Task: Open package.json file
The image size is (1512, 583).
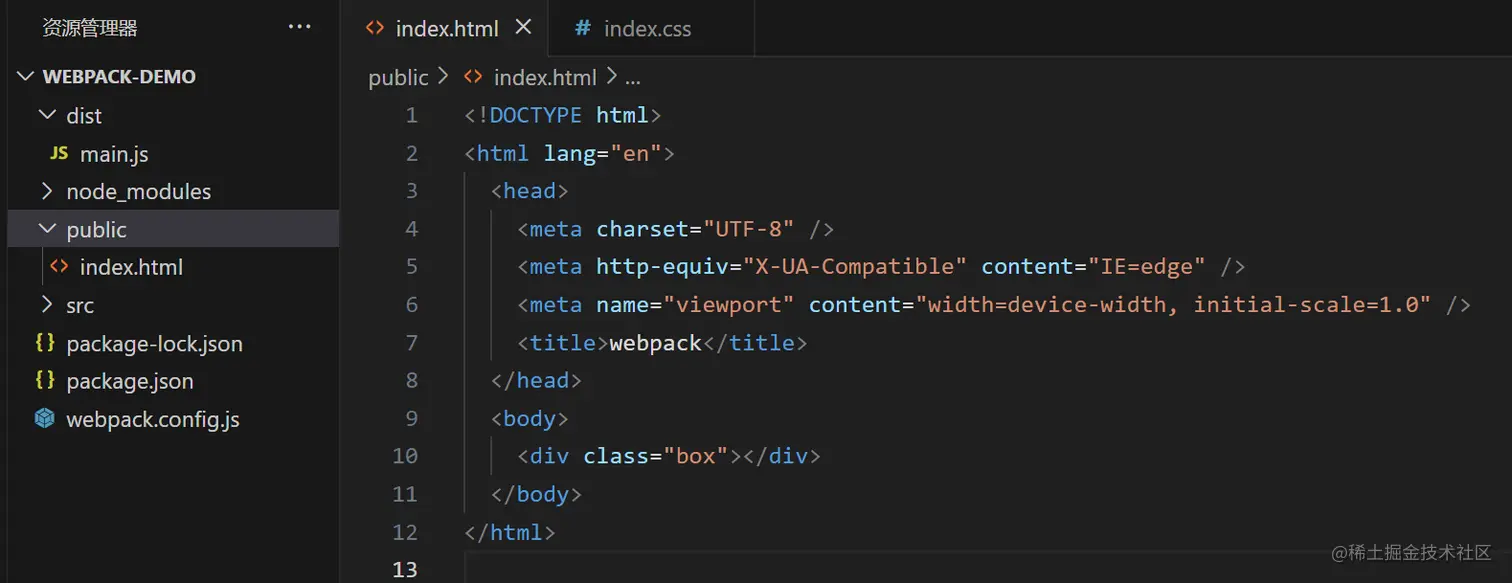Action: (x=130, y=382)
